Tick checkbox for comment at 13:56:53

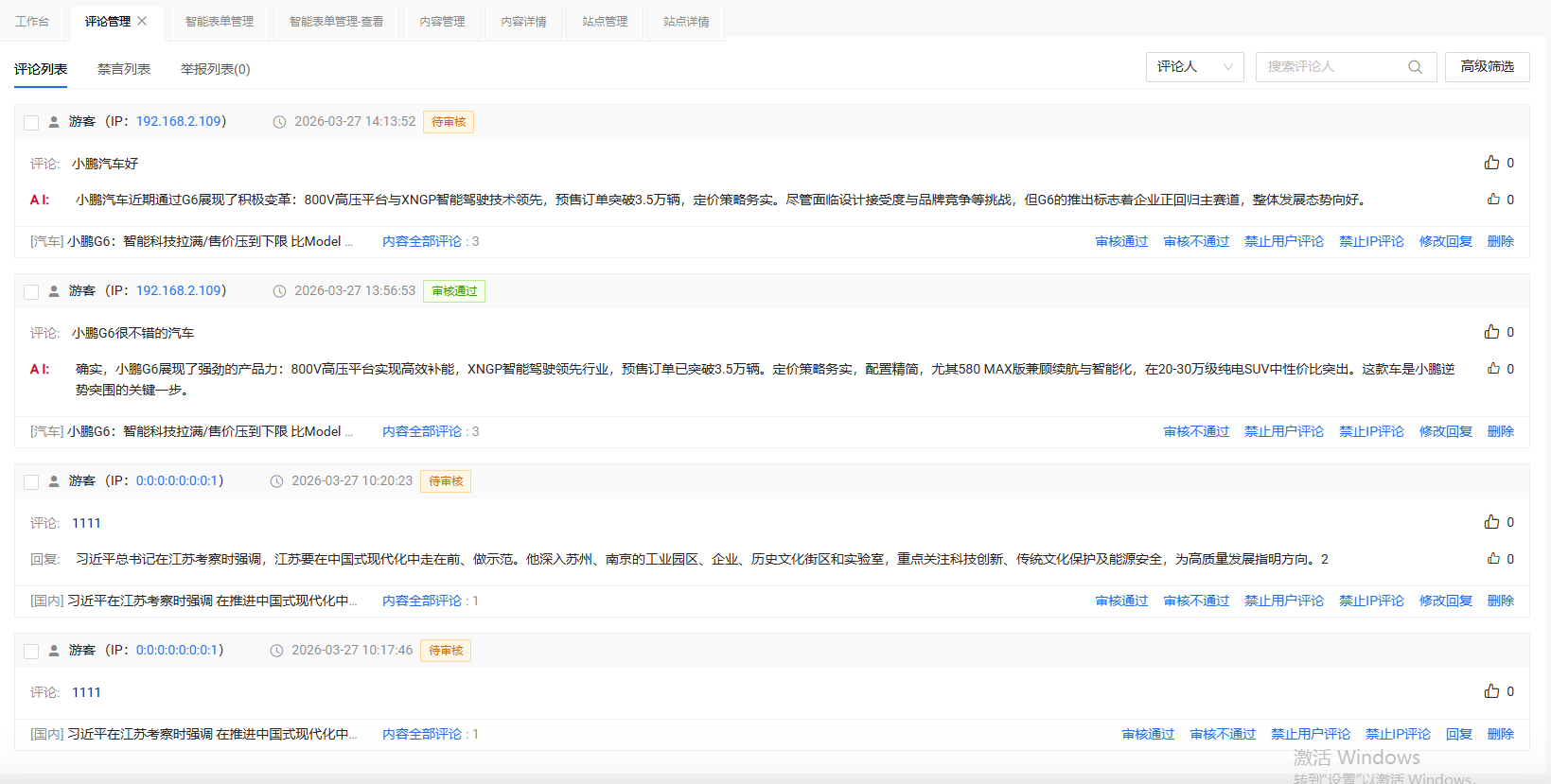pyautogui.click(x=31, y=291)
